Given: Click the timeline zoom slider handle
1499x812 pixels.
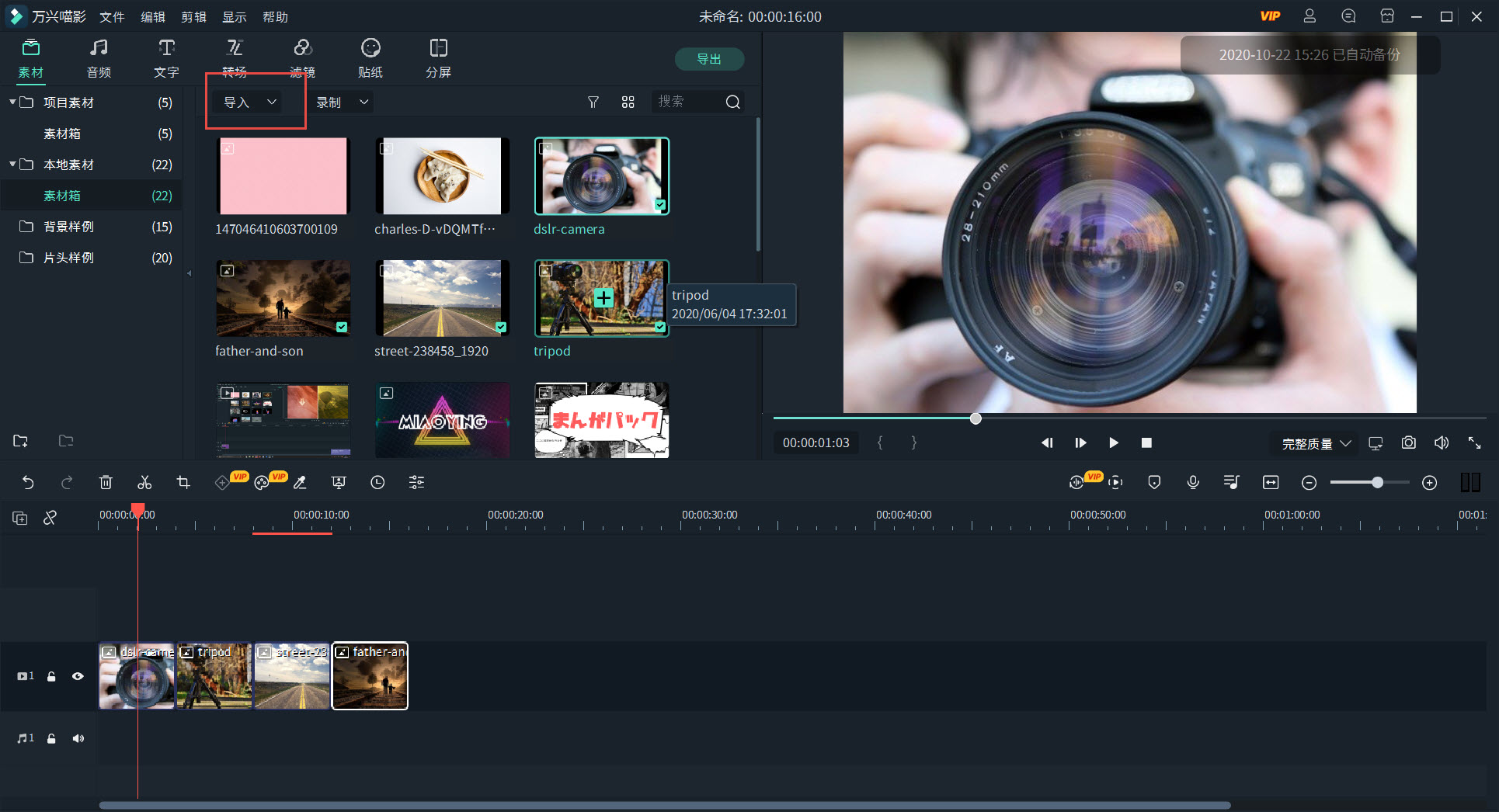Looking at the screenshot, I should click(1377, 482).
